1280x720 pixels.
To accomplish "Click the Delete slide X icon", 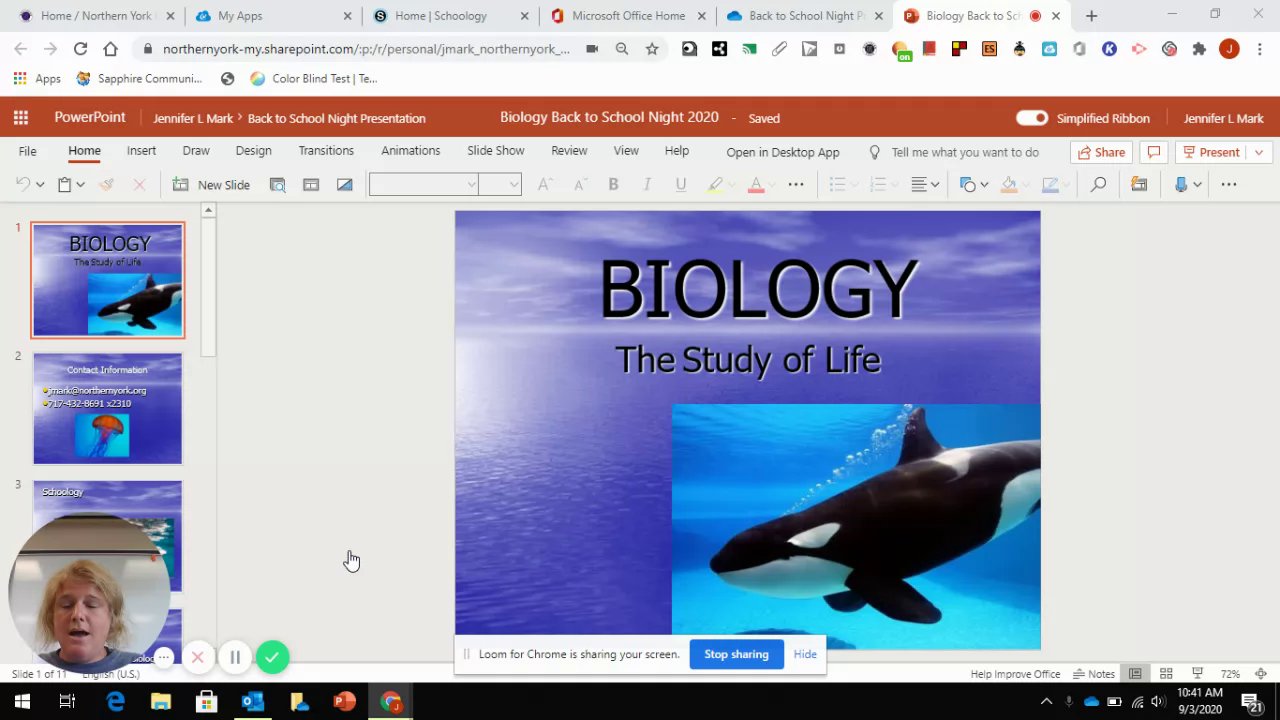I will pyautogui.click(x=139, y=184).
